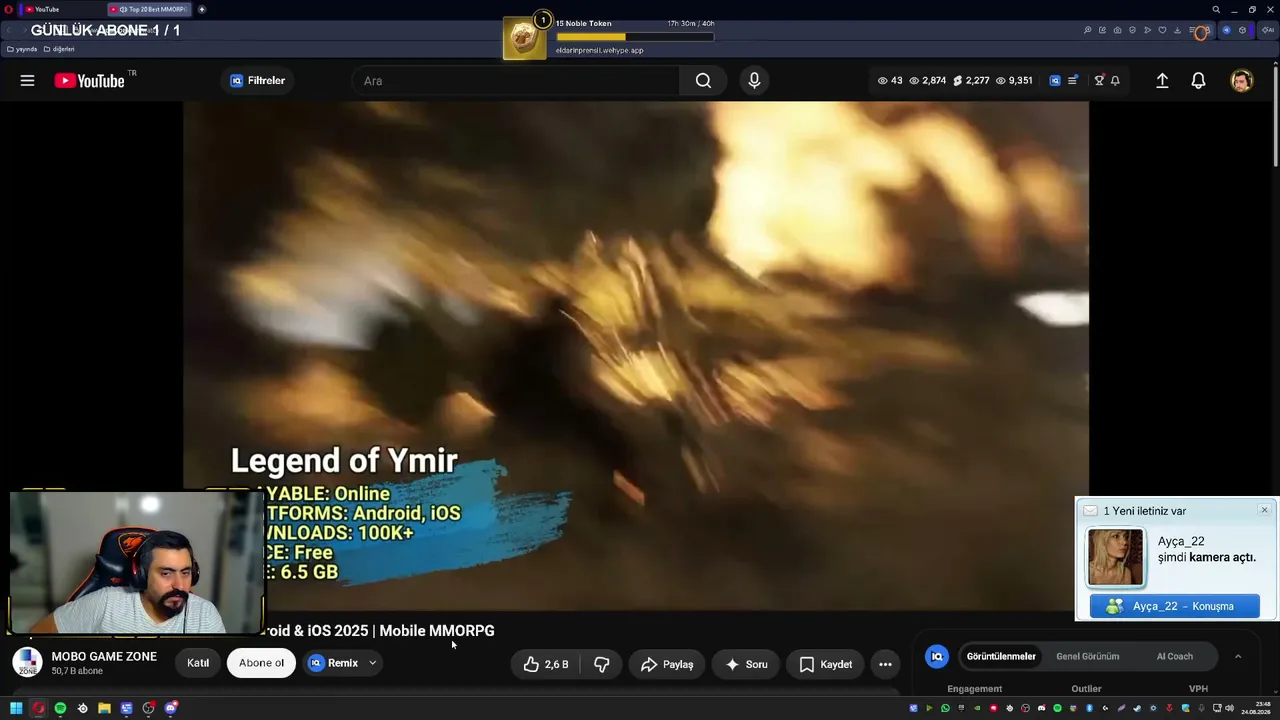
Task: Subscribe with the Abone ol button
Action: tap(261, 663)
